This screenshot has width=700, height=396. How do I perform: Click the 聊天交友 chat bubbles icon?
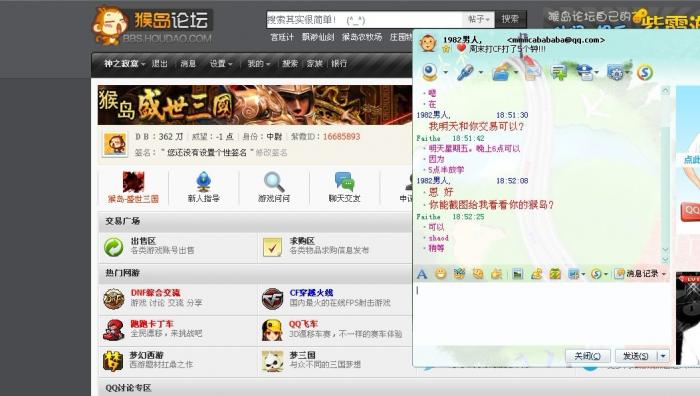(x=344, y=182)
